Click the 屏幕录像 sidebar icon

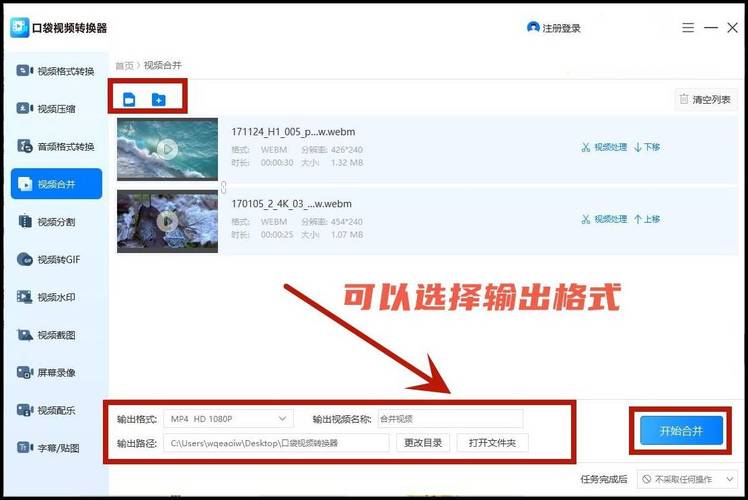click(x=24, y=372)
